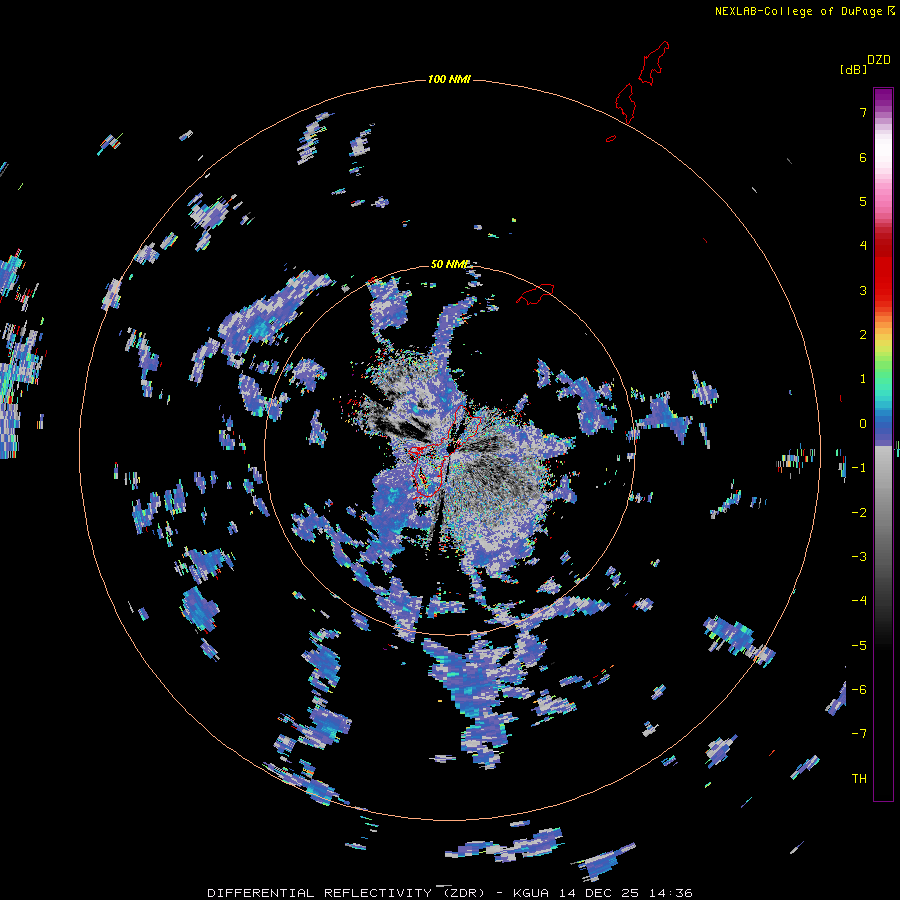Click the -7 value on the color scale
Viewport: 900px width, 900px height.
(859, 734)
